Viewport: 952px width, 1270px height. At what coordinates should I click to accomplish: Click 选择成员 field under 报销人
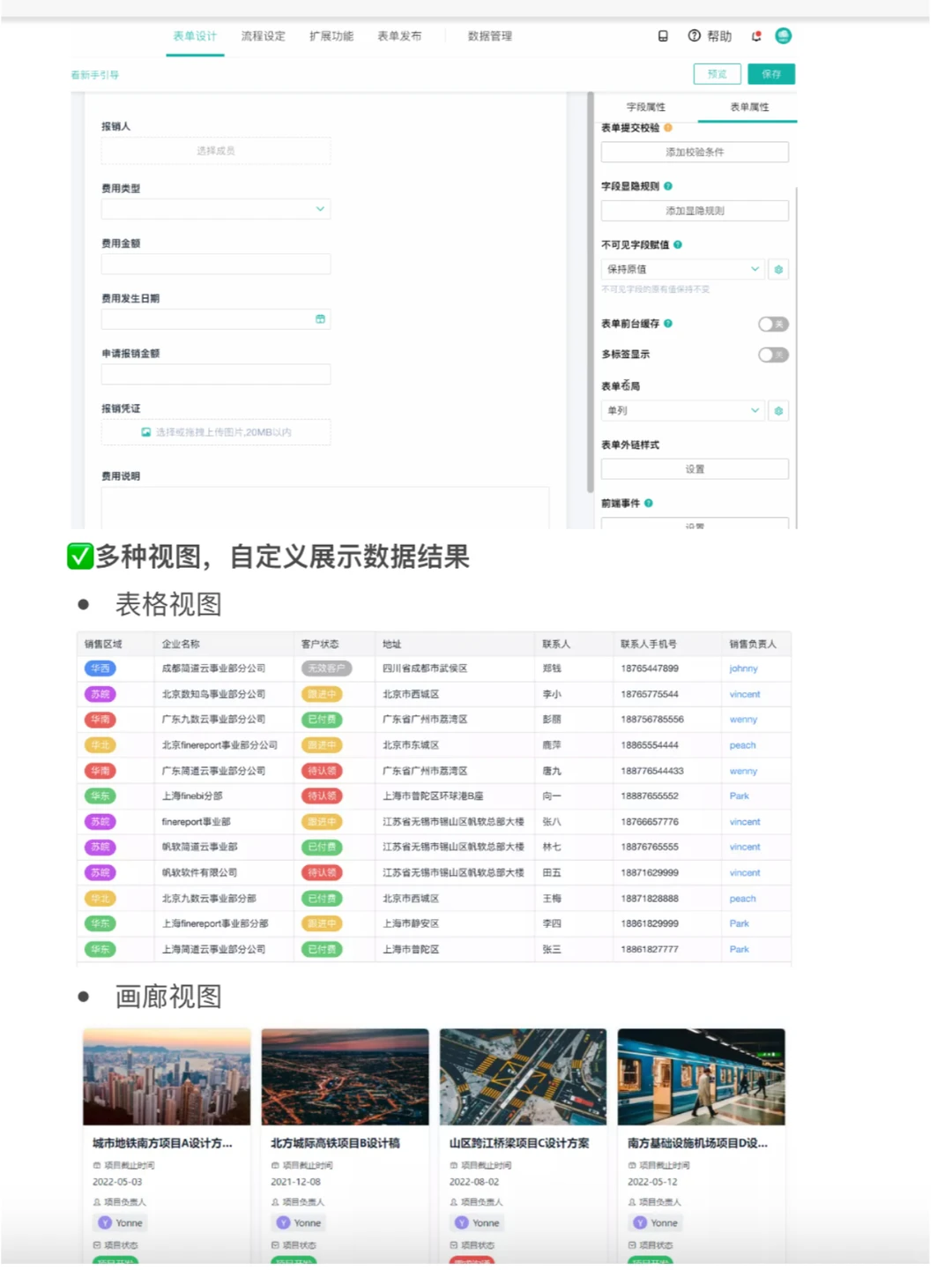[x=216, y=151]
